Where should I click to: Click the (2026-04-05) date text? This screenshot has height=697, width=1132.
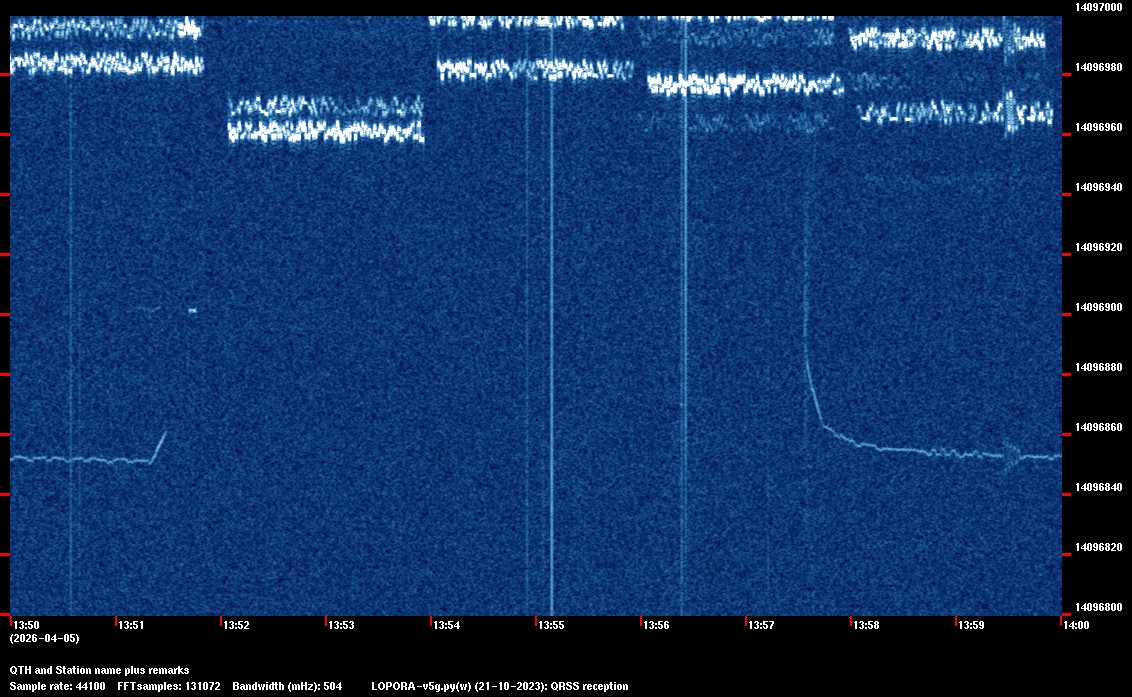point(44,638)
